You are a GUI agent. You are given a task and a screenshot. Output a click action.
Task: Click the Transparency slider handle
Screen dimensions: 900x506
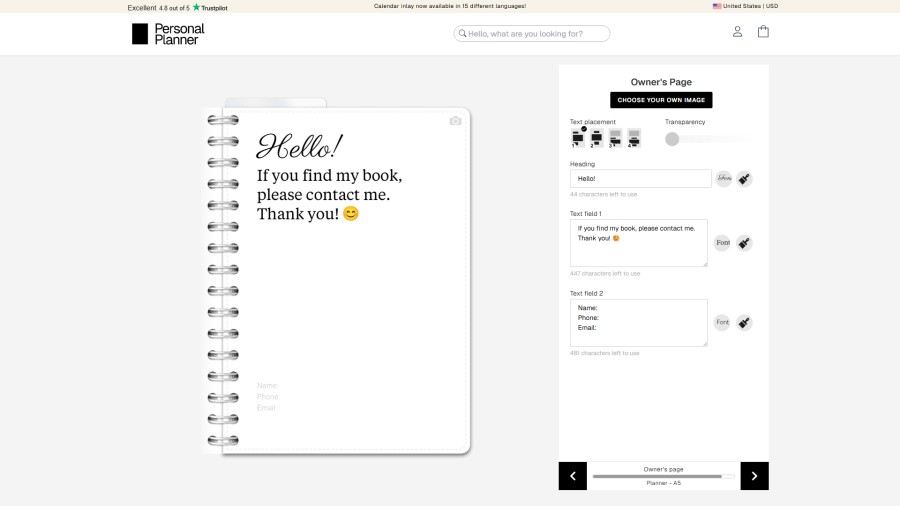coord(672,139)
